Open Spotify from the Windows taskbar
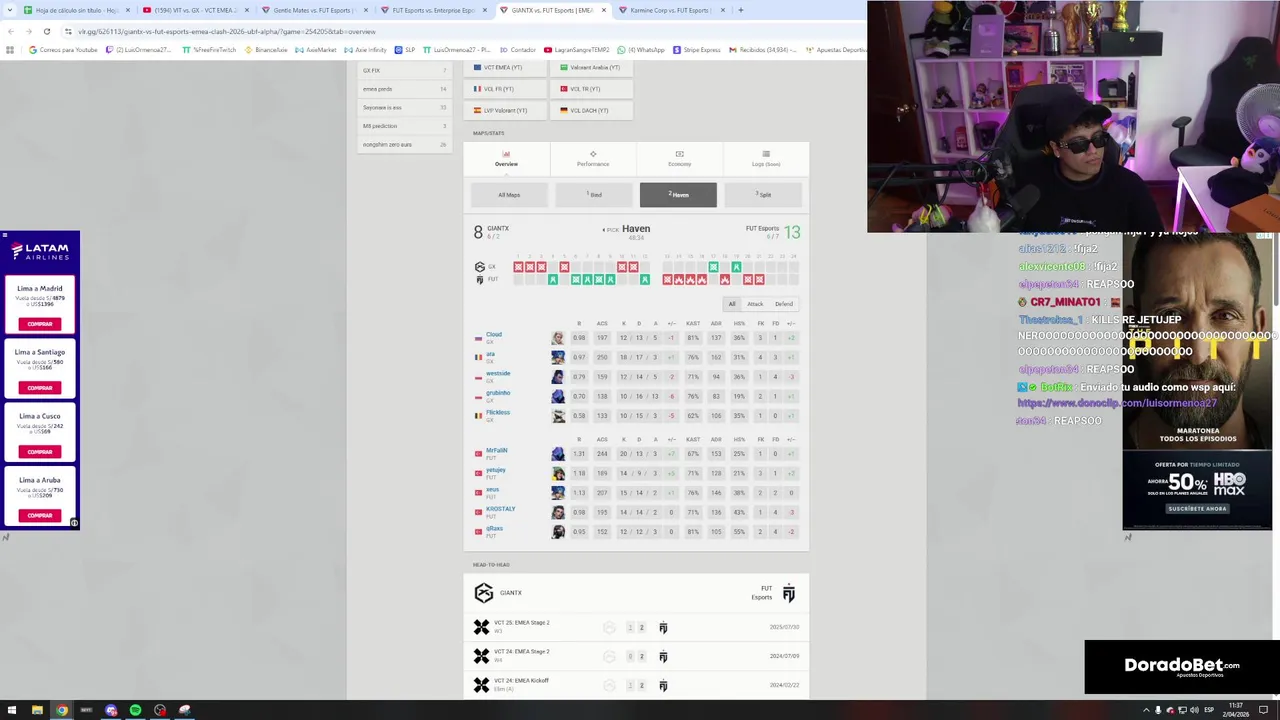1280x720 pixels. tap(135, 710)
